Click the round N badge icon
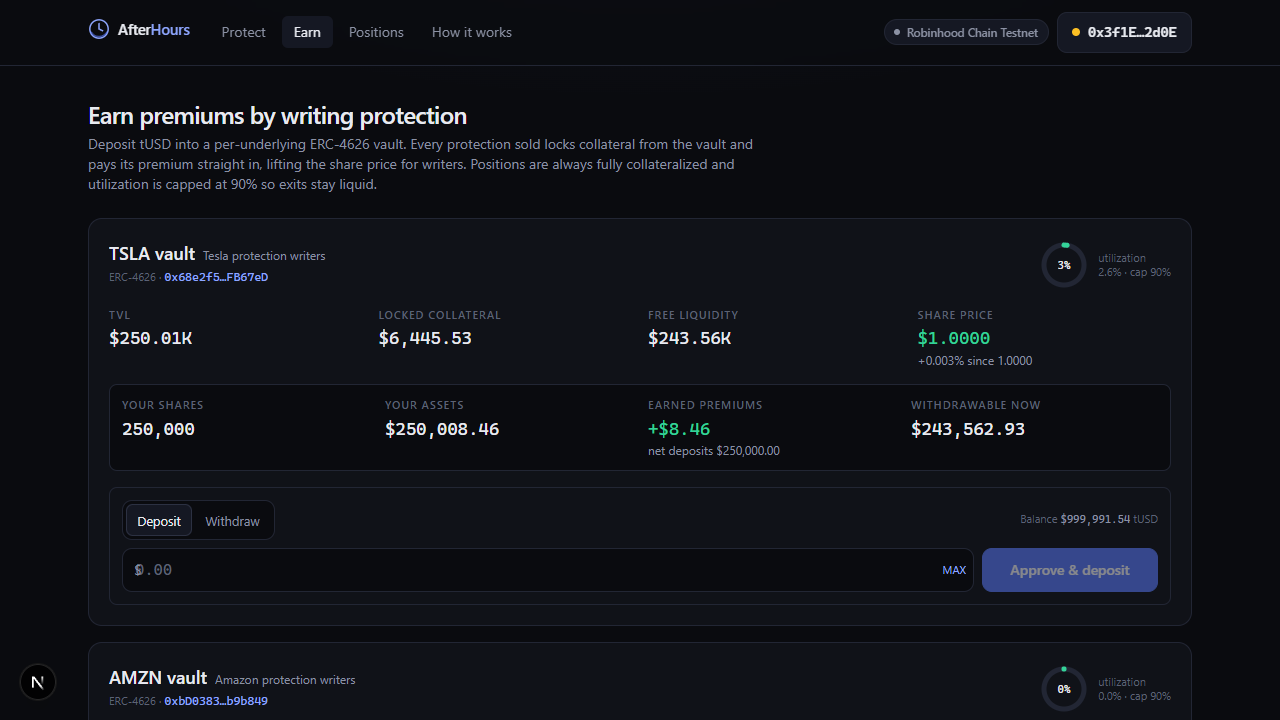The width and height of the screenshot is (1280, 720). 38,682
